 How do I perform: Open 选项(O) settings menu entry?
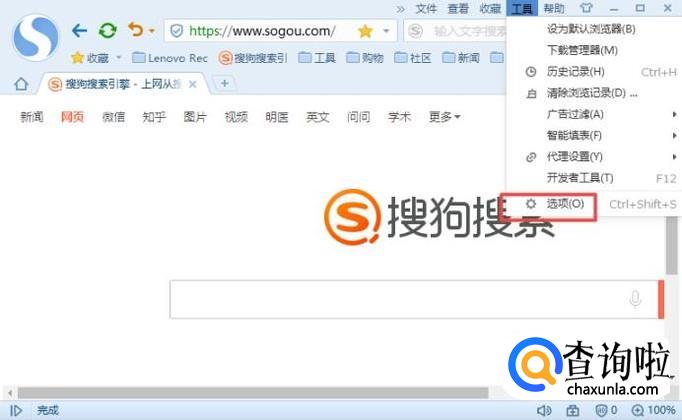coord(594,204)
